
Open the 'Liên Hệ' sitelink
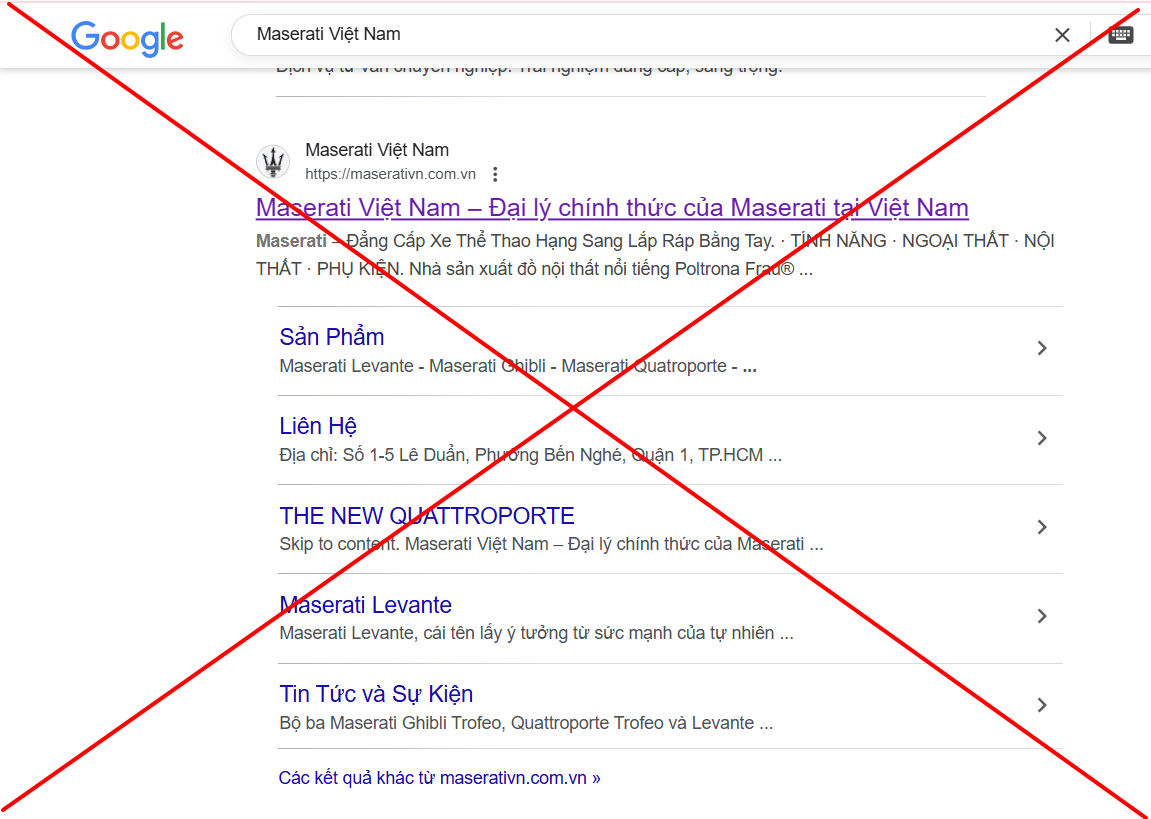[318, 426]
